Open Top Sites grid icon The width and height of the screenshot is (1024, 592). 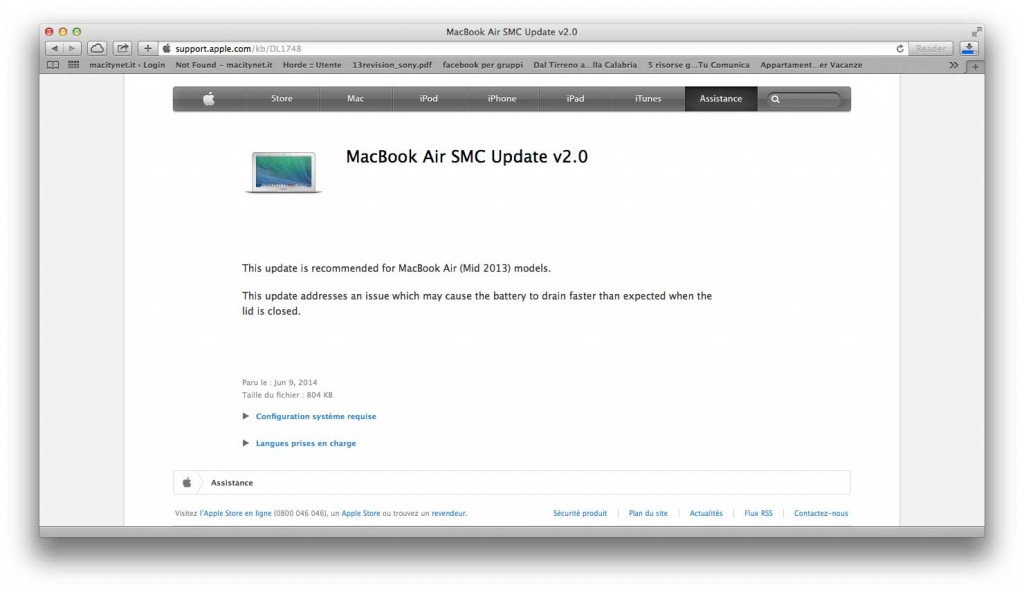pyautogui.click(x=72, y=64)
